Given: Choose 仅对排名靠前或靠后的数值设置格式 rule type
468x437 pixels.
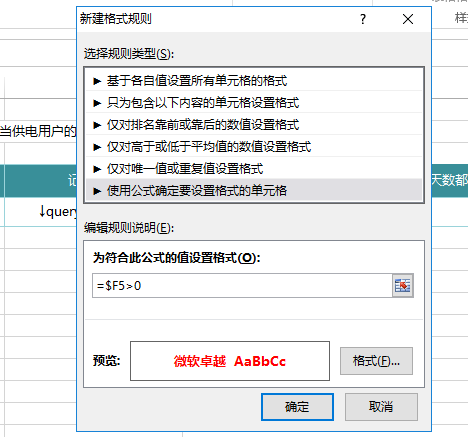Looking at the screenshot, I should point(254,125).
